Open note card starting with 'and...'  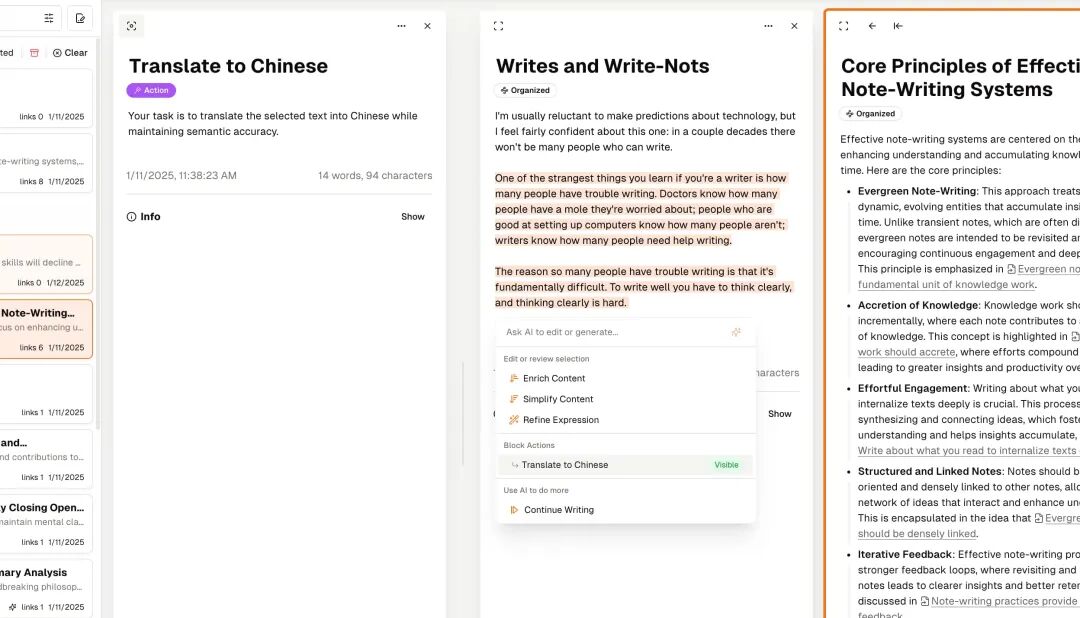(x=46, y=460)
